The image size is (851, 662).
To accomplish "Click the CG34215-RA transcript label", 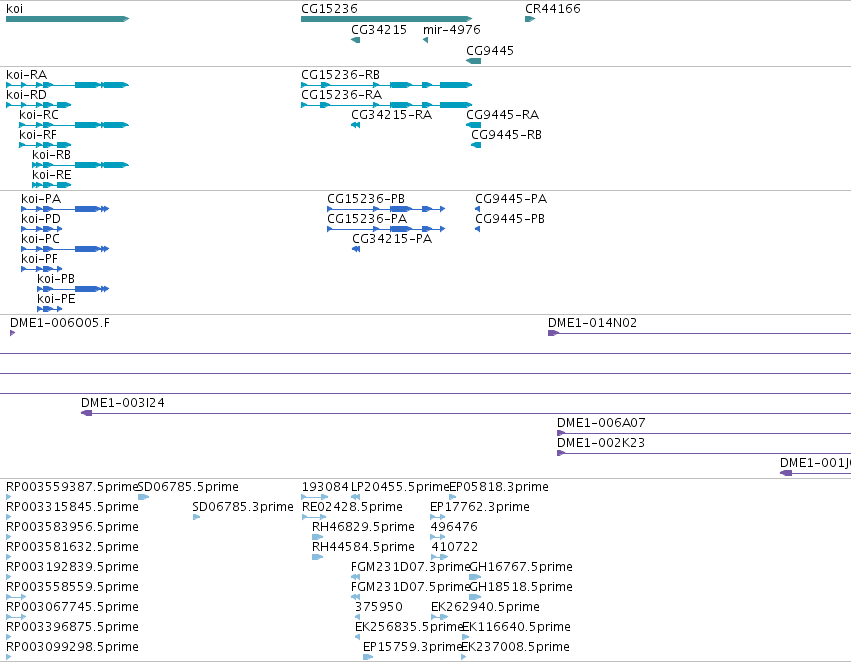I will (391, 115).
